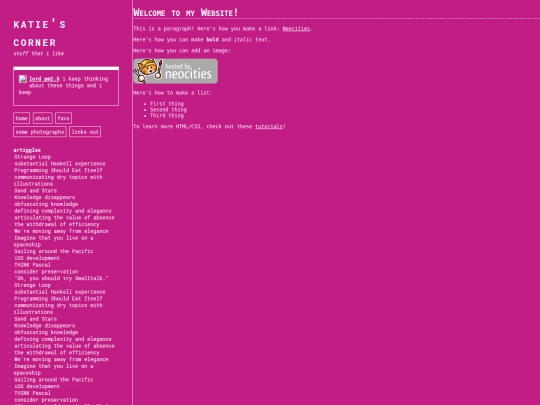Click "Here's how you can add an image:" text
This screenshot has width=540, height=405.
182,51
